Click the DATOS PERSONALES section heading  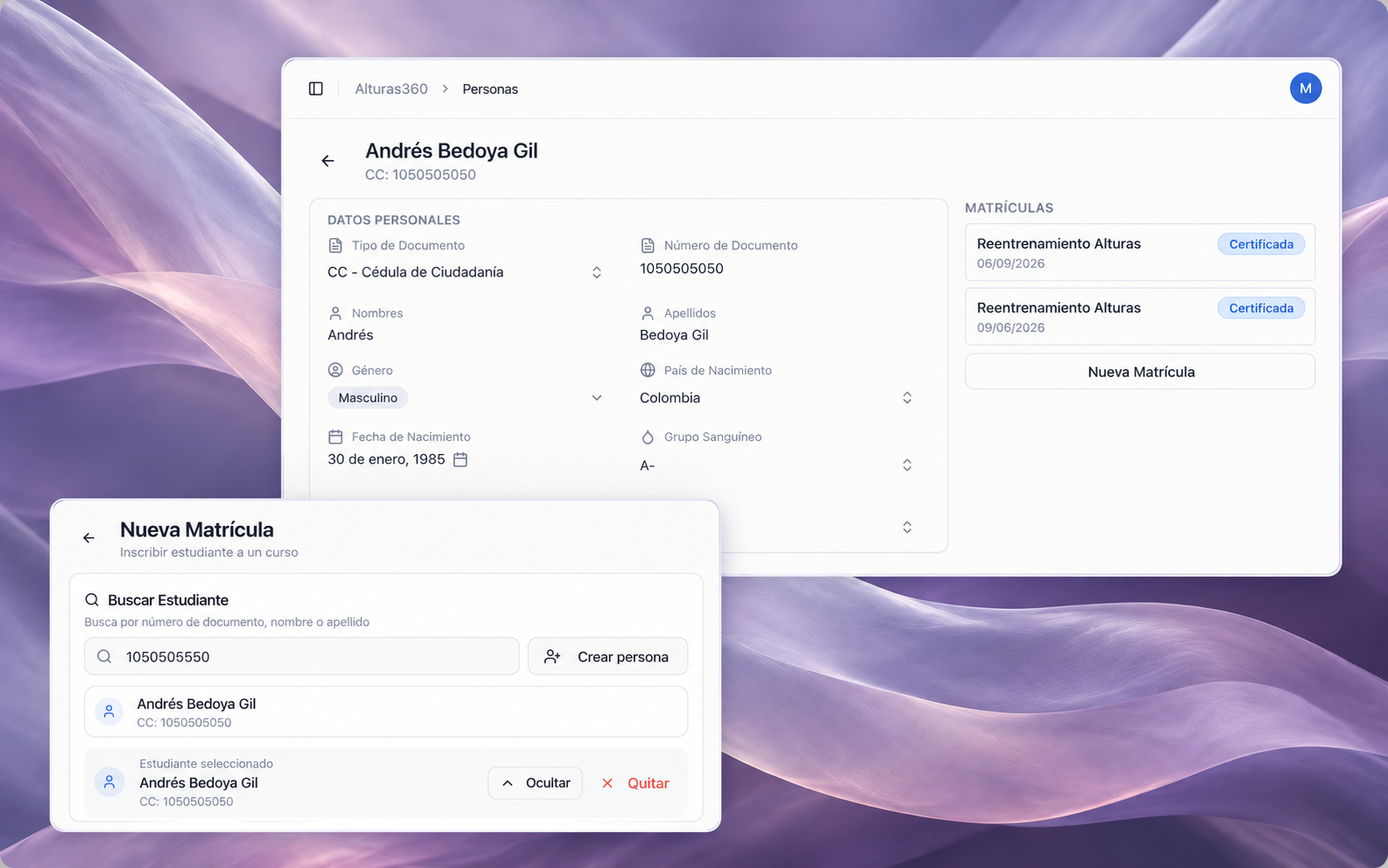(x=394, y=220)
